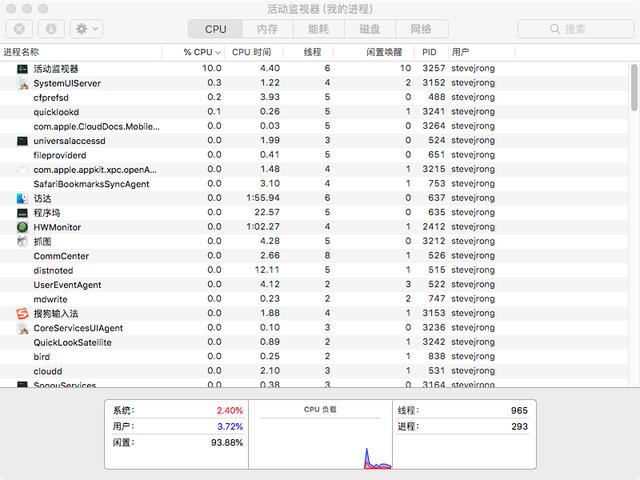Select the CoreServicesUIAgent icon
Viewport: 640px width, 480px height.
coord(22,328)
